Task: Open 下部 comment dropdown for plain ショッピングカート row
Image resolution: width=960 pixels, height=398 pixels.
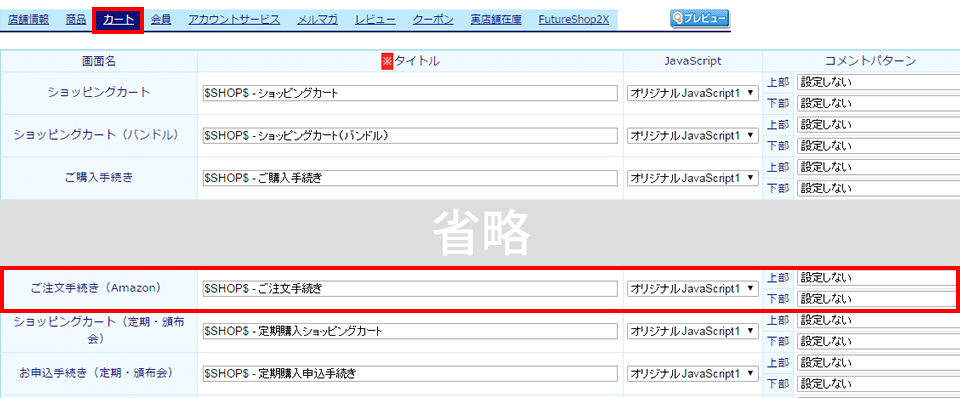Action: click(878, 103)
